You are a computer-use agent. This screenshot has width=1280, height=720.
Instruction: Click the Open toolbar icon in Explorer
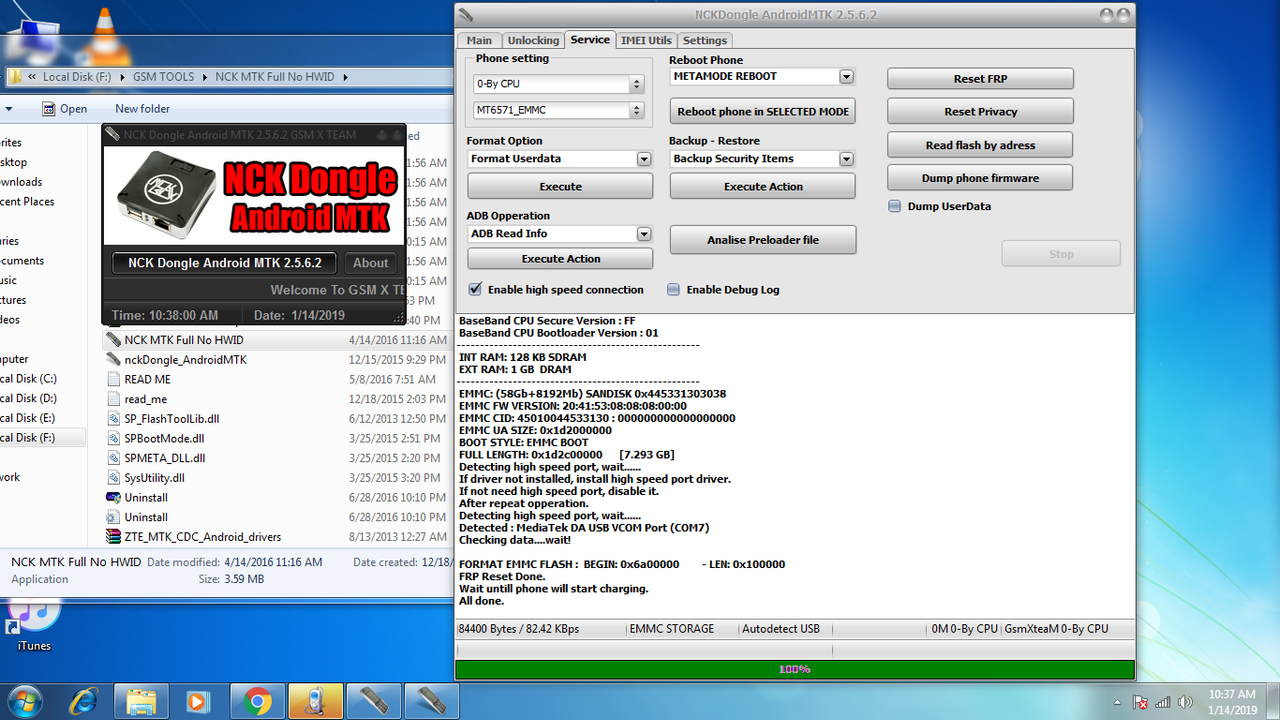pos(48,108)
